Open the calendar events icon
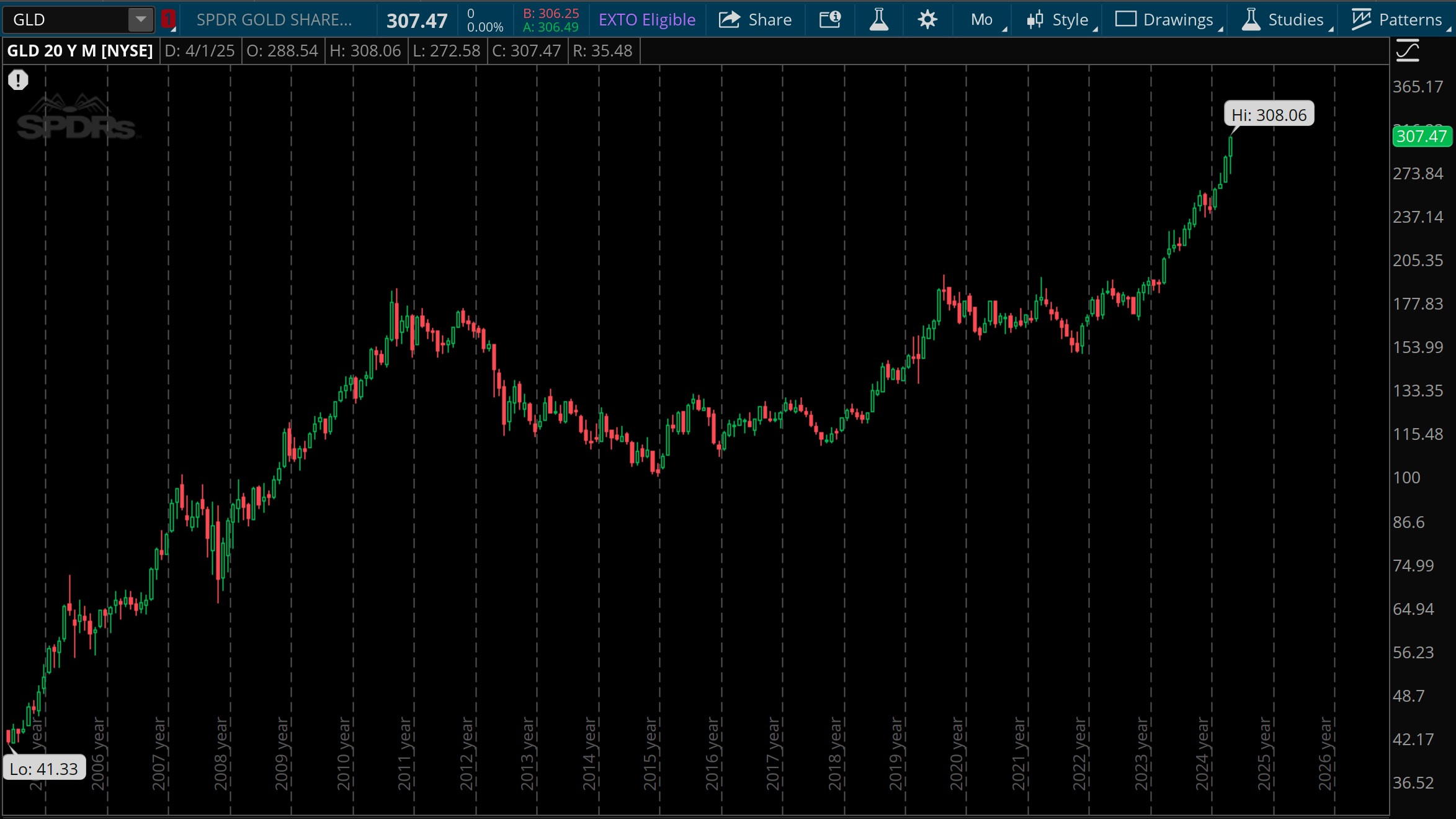1456x819 pixels. tap(830, 20)
